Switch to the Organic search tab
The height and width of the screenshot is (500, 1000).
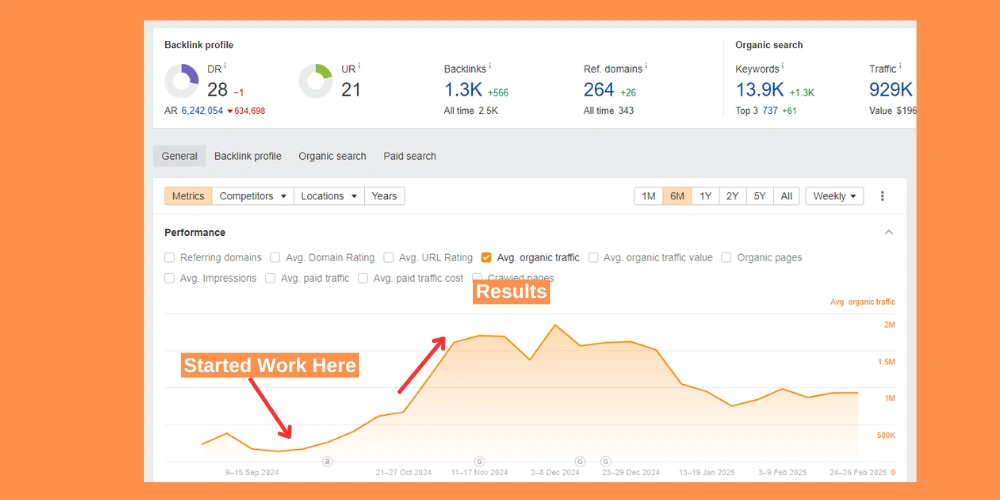tap(332, 156)
